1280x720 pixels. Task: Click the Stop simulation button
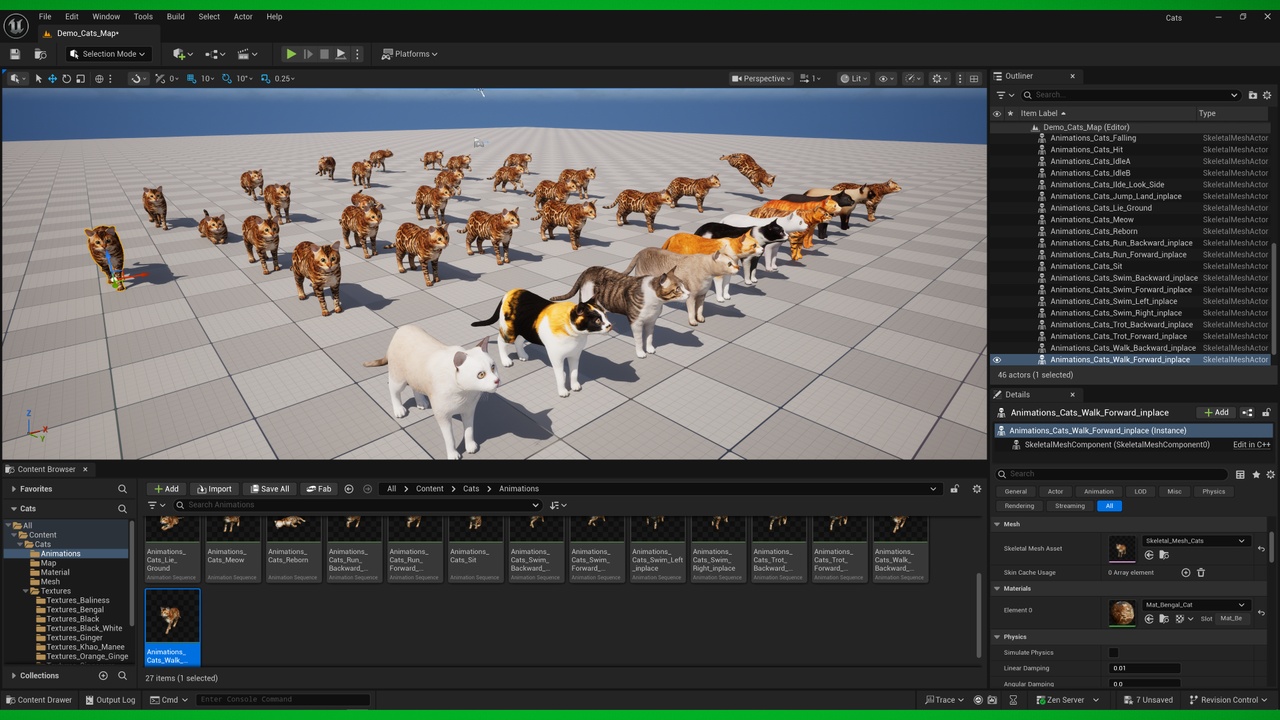[324, 54]
